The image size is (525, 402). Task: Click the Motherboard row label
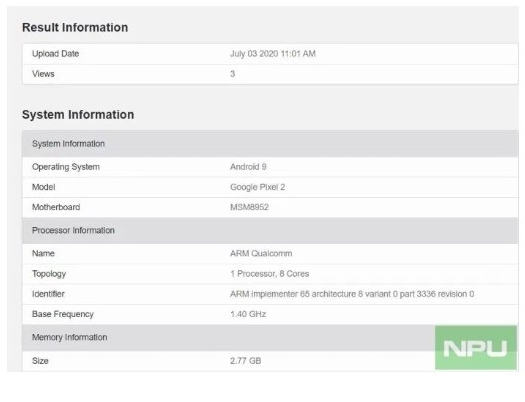point(56,207)
